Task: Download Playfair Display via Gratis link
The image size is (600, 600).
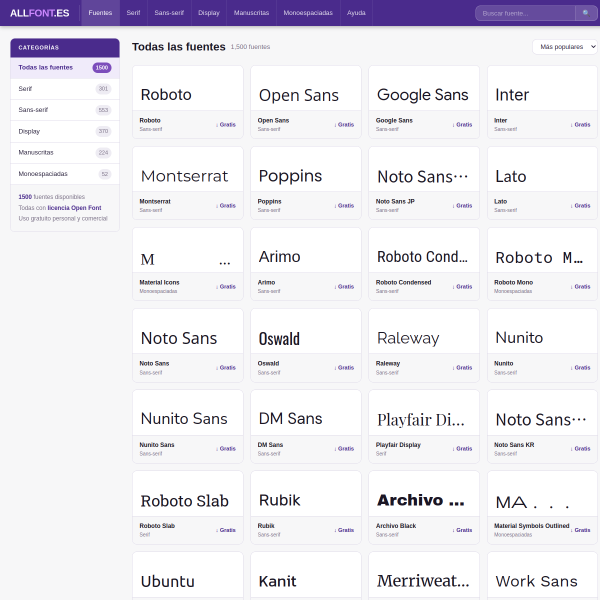Action: pos(462,449)
